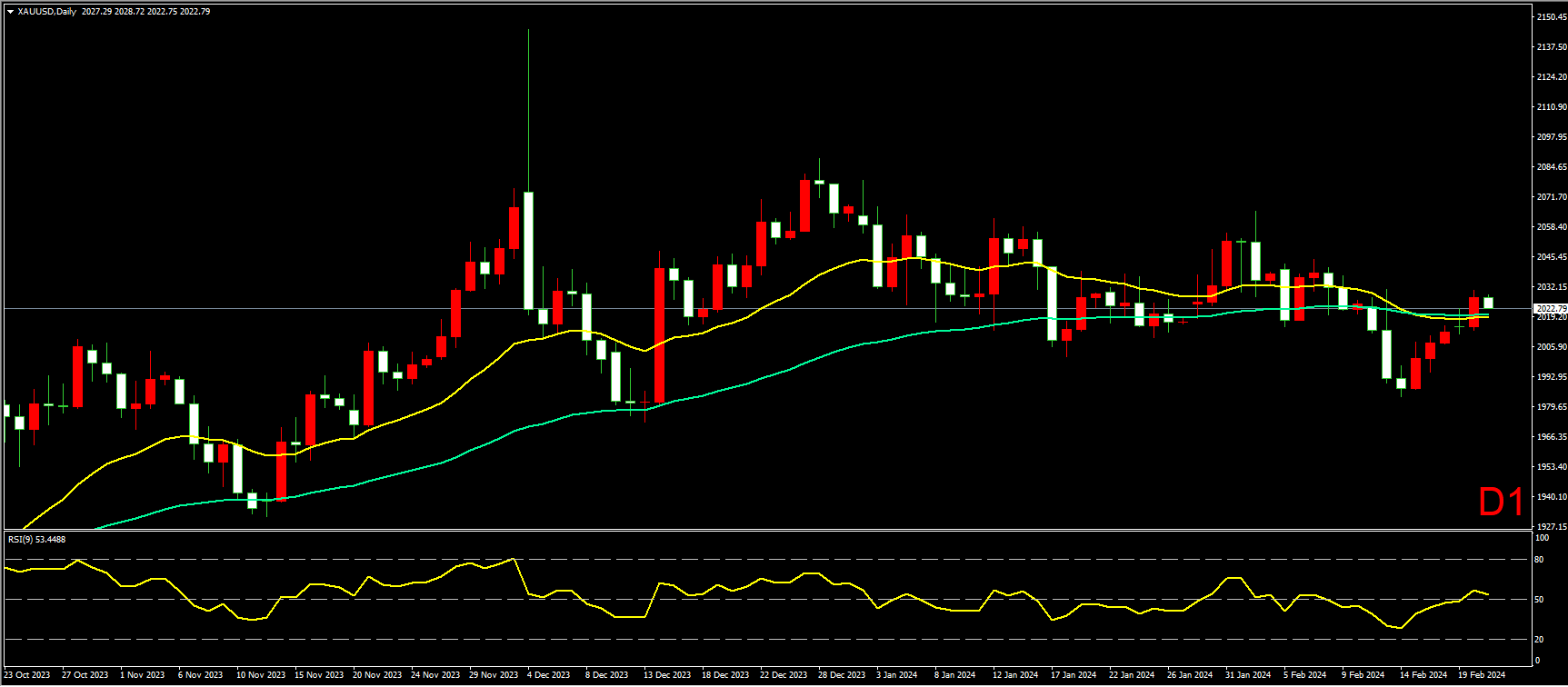Viewport: 1568px width, 687px height.
Task: Select the 1979.65 price level label
Action: pos(1552,407)
